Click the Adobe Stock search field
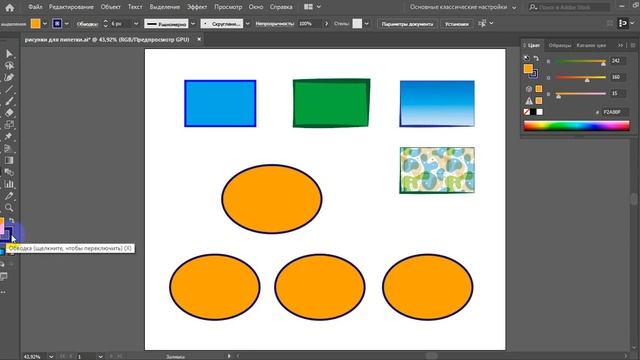The image size is (640, 360). tap(573, 7)
